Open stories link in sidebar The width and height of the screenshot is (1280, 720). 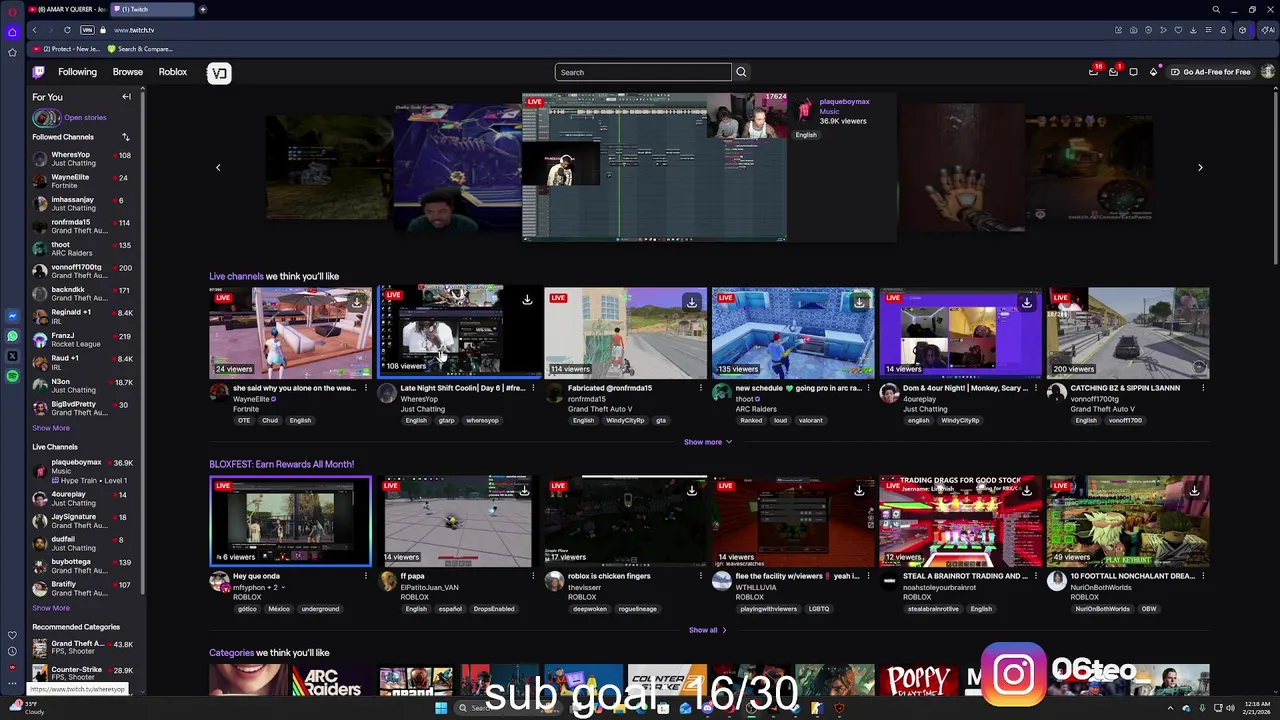tap(85, 118)
